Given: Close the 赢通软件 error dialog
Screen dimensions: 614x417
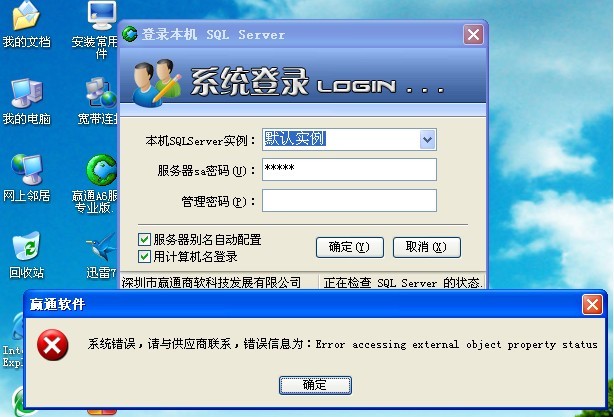Looking at the screenshot, I should [592, 305].
